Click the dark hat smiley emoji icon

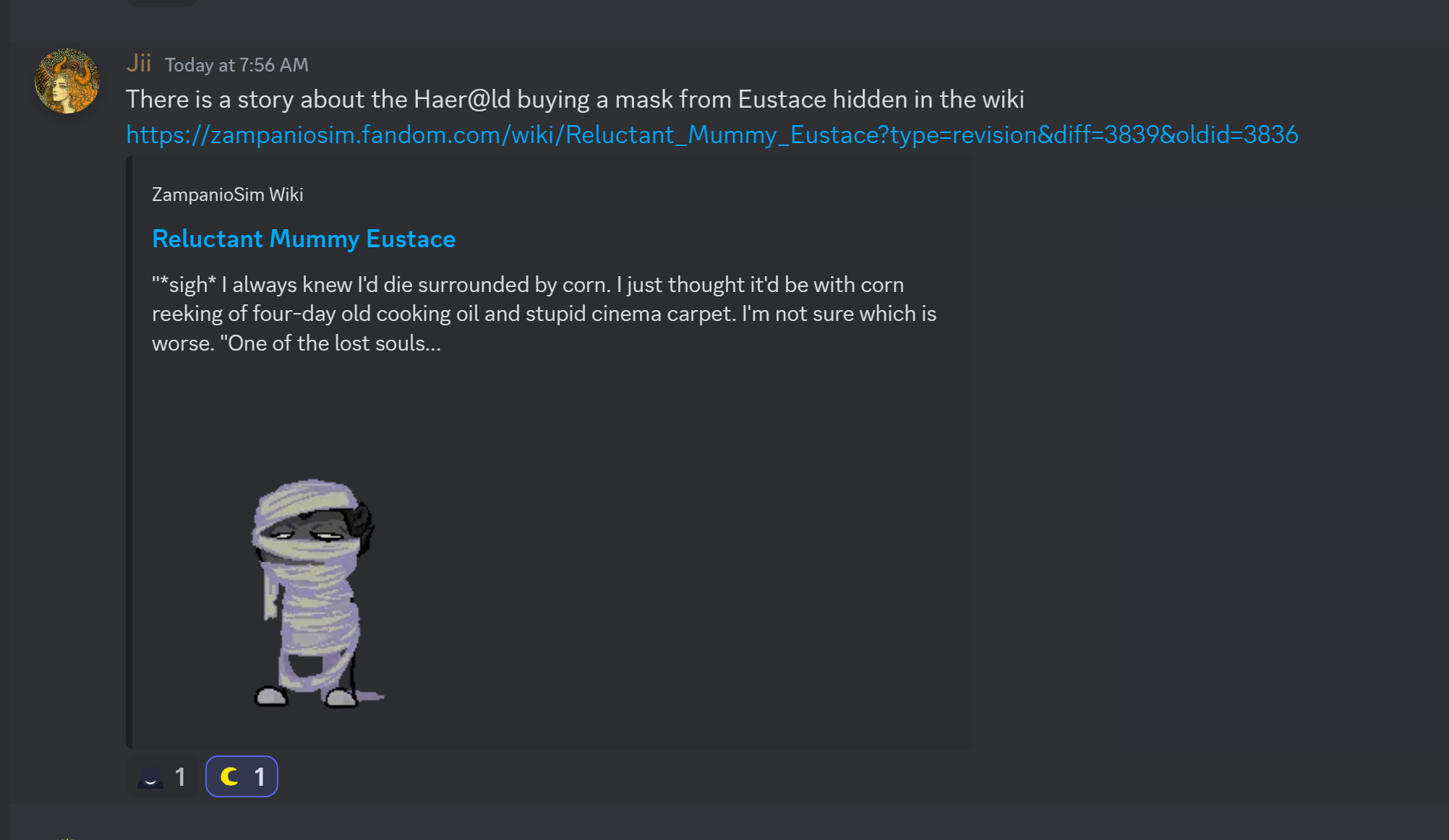150,778
